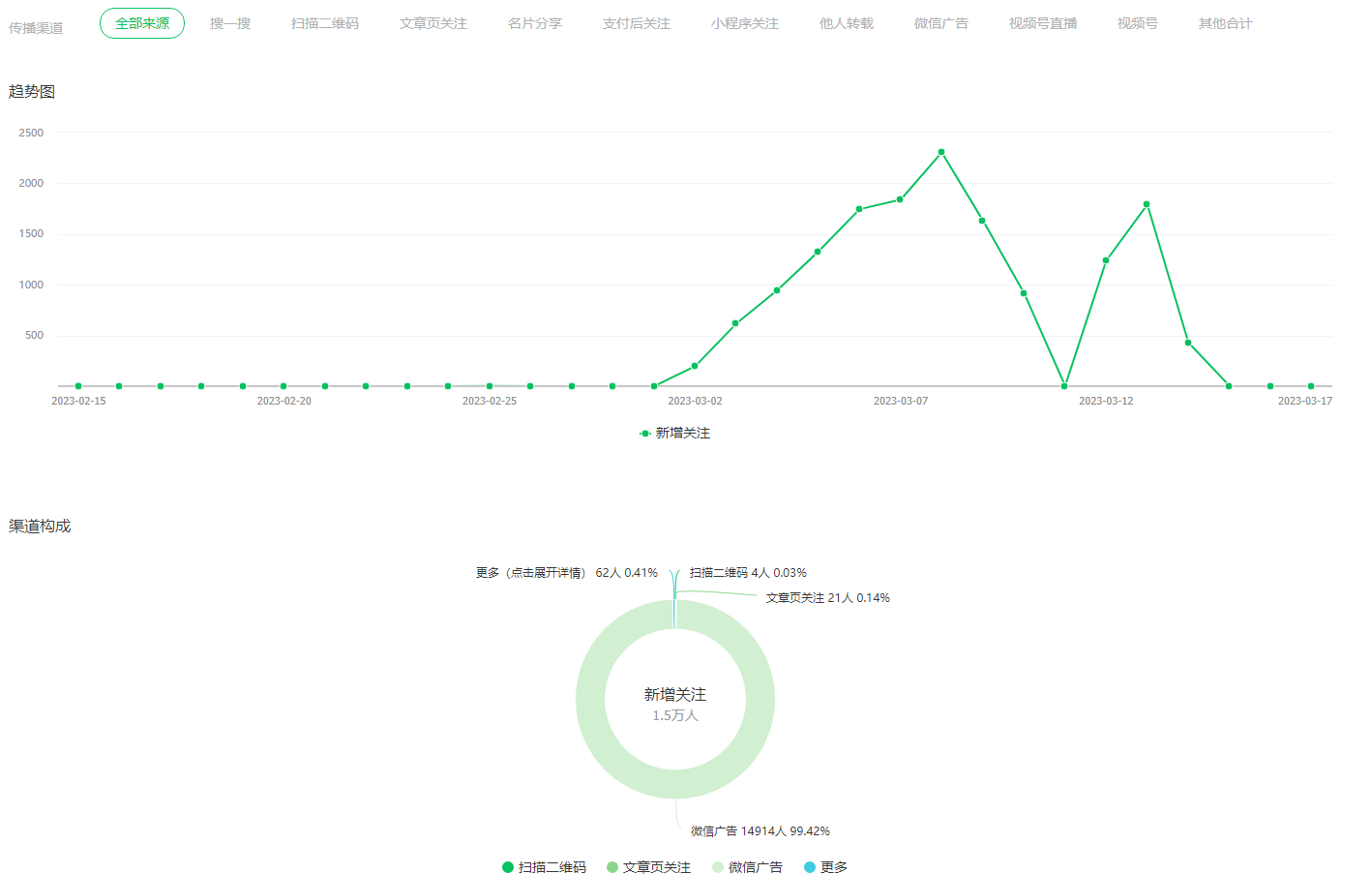Click the data point at 2023-03-17
Screen dimensions: 1372x874
(1311, 386)
